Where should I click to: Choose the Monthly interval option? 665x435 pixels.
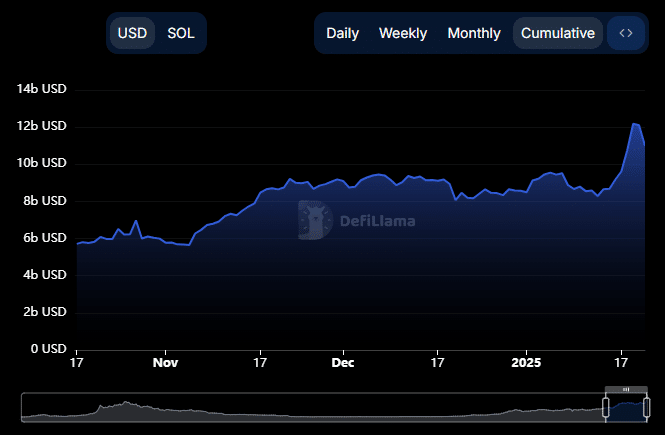pos(474,33)
